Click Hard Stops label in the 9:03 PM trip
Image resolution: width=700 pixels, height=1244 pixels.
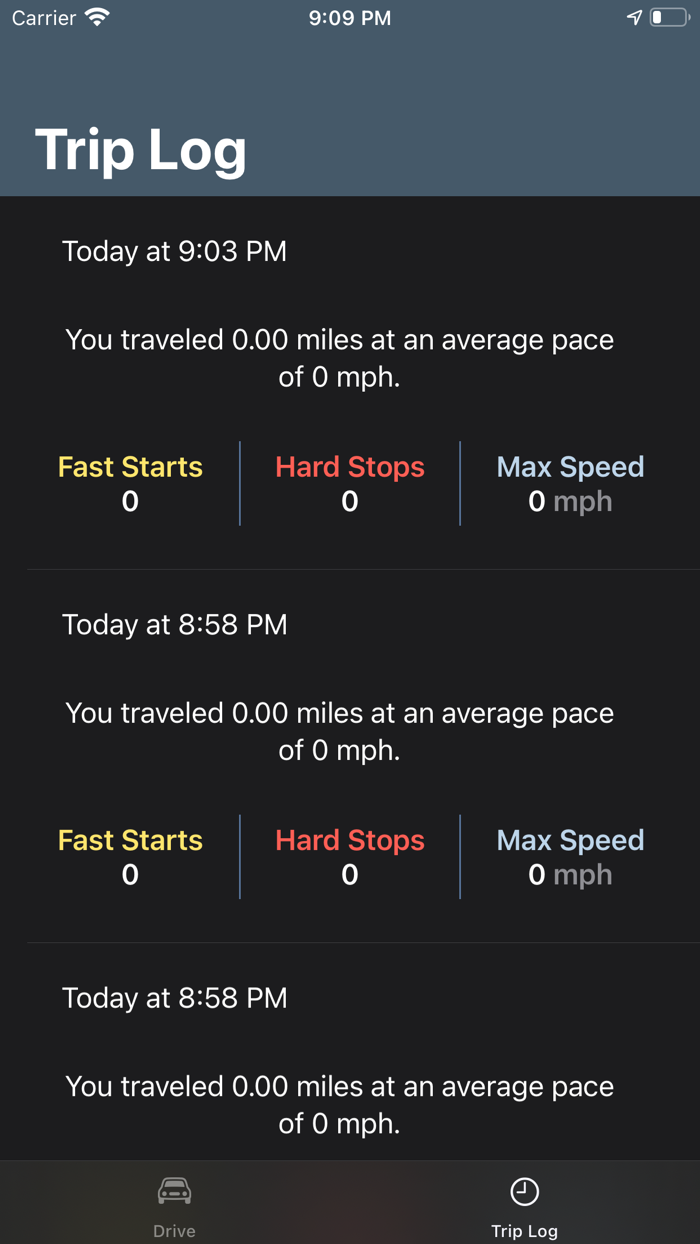349,466
